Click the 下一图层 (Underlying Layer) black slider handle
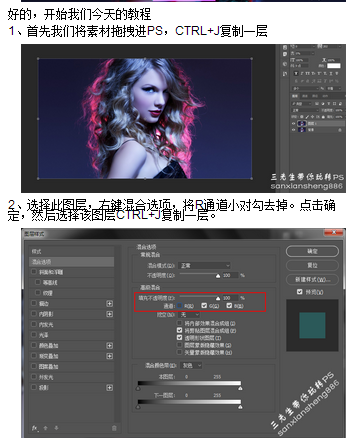The height and width of the screenshot is (438, 363). [139, 407]
